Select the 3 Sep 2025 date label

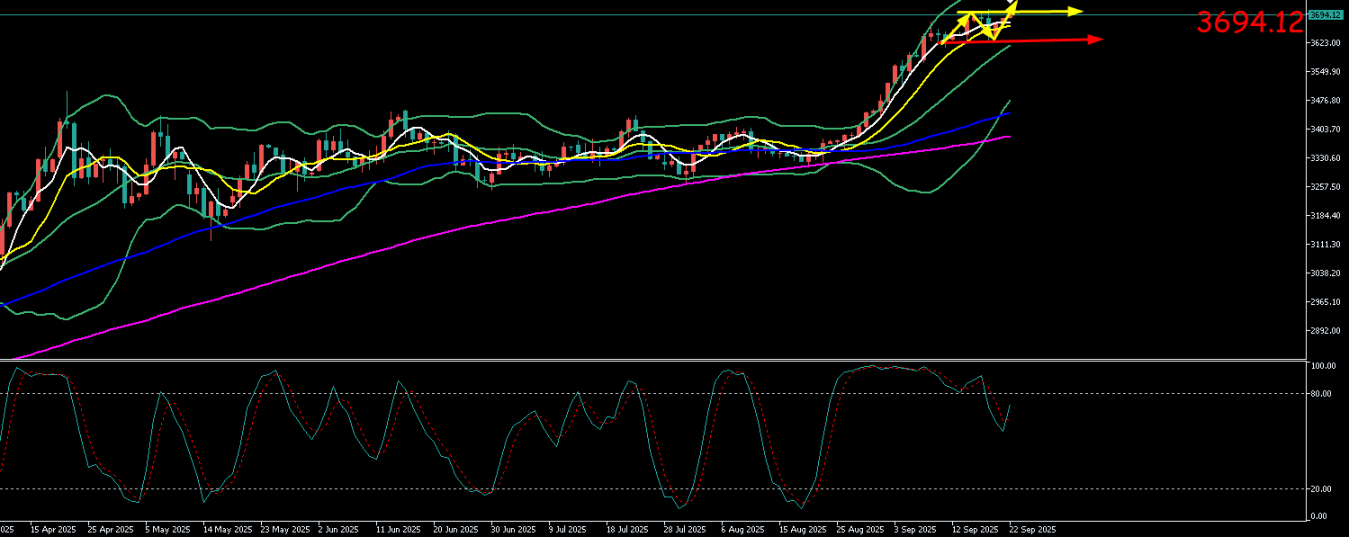[914, 529]
